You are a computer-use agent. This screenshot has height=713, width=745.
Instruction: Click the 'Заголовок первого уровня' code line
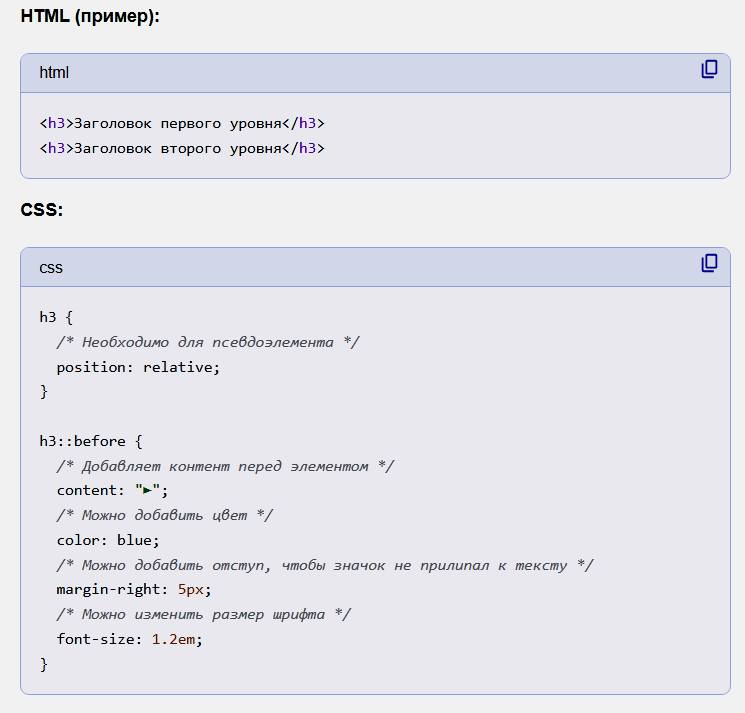(182, 124)
